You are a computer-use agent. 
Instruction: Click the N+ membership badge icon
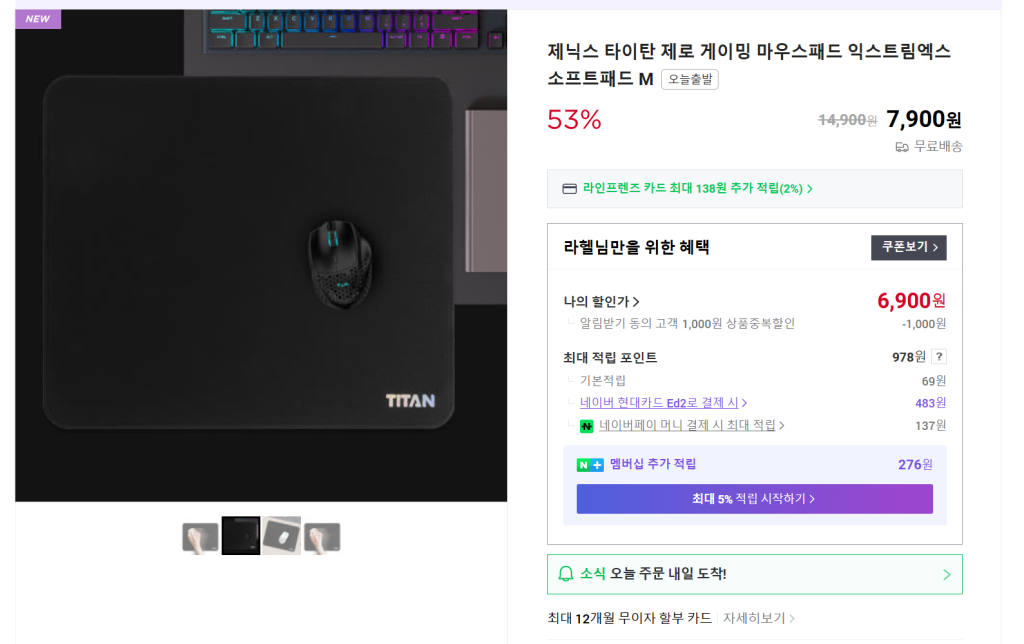590,465
